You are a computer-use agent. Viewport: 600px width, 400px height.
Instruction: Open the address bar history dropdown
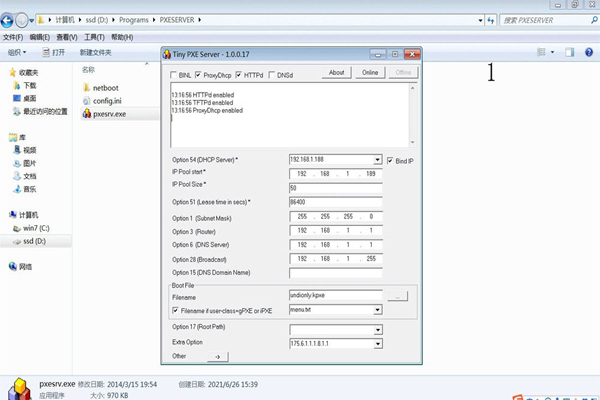(480, 20)
